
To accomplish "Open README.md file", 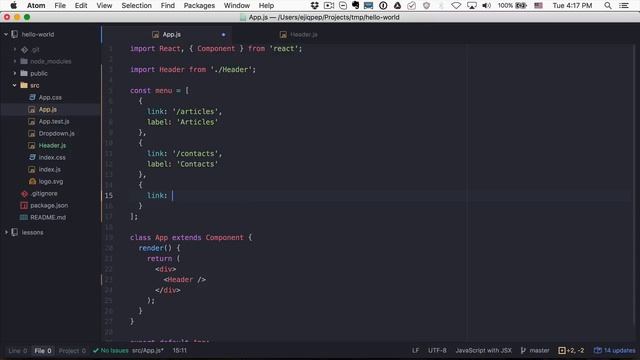I will coord(48,217).
